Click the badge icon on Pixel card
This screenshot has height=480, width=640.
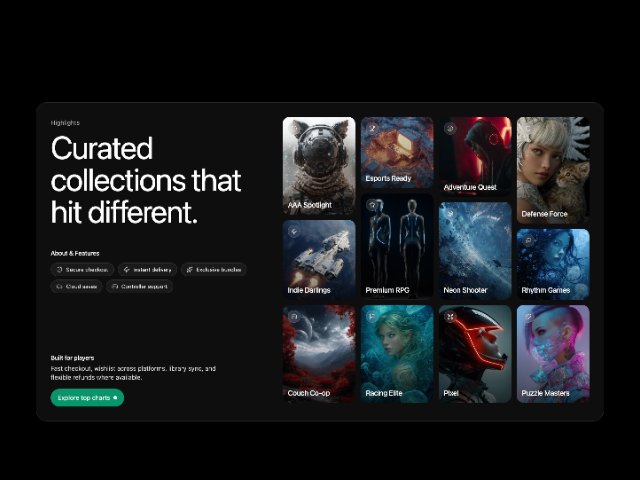click(x=450, y=317)
